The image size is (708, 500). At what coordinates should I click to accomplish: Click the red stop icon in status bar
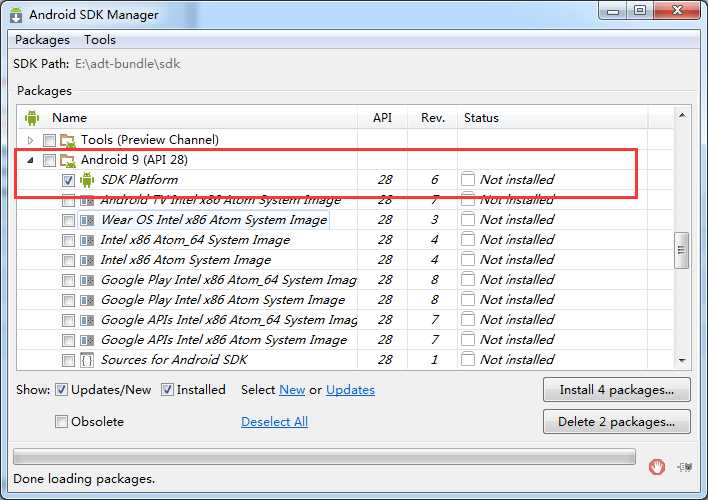tap(657, 467)
